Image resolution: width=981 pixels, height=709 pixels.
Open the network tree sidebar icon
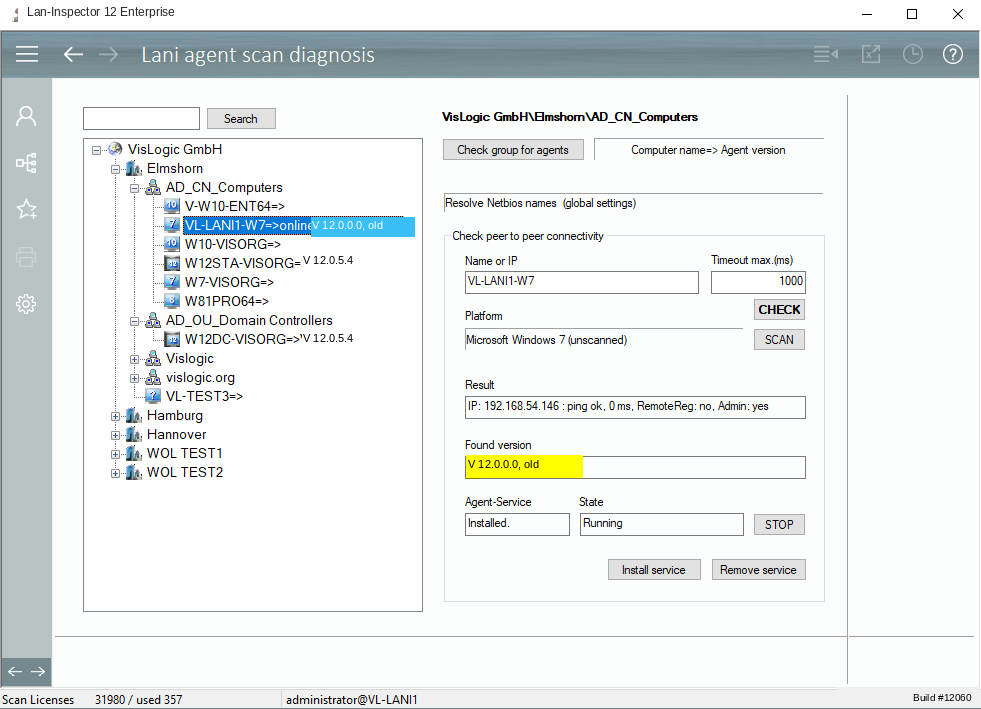[x=26, y=163]
